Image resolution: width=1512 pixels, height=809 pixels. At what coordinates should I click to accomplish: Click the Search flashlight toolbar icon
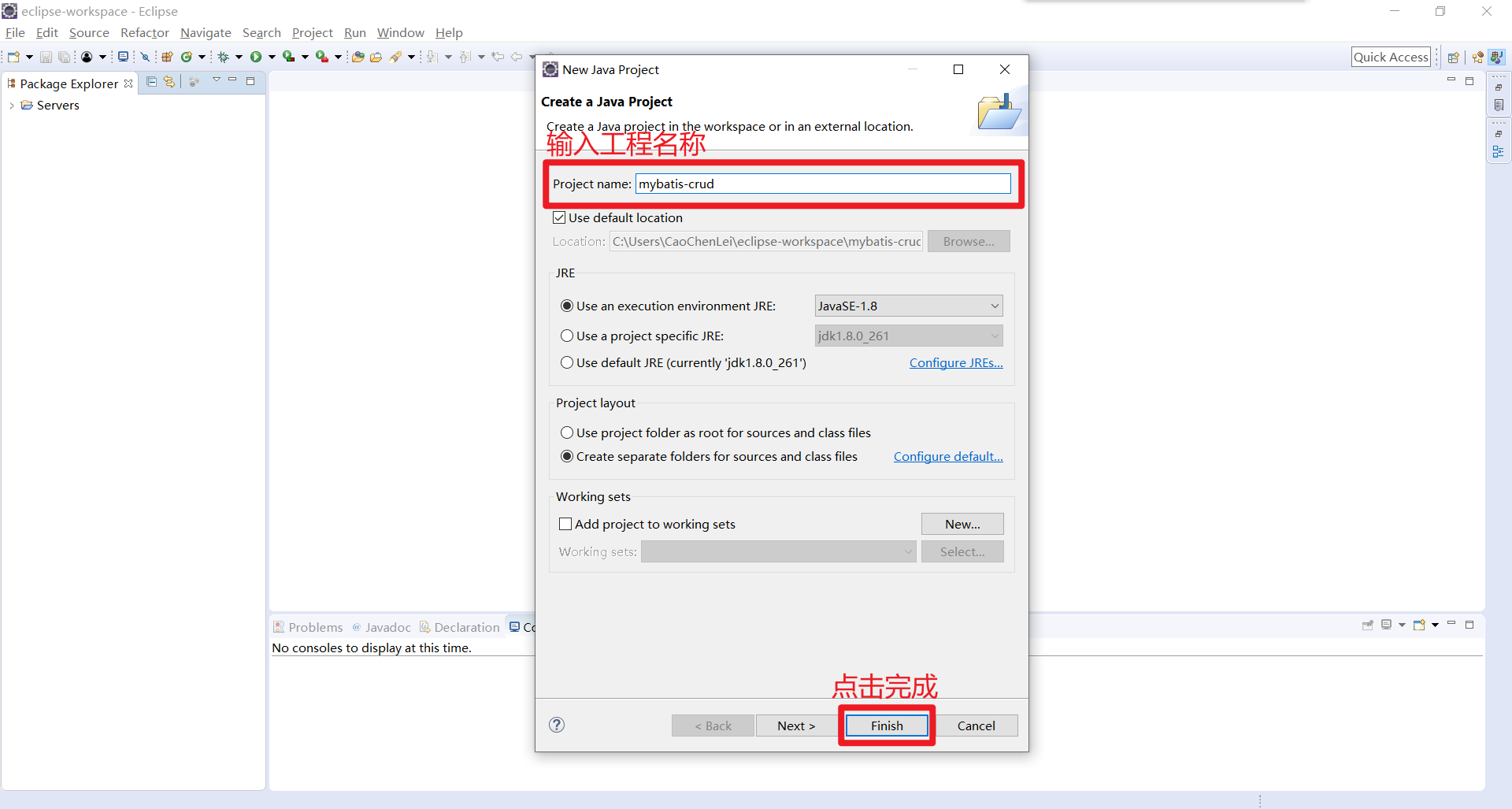coord(395,57)
